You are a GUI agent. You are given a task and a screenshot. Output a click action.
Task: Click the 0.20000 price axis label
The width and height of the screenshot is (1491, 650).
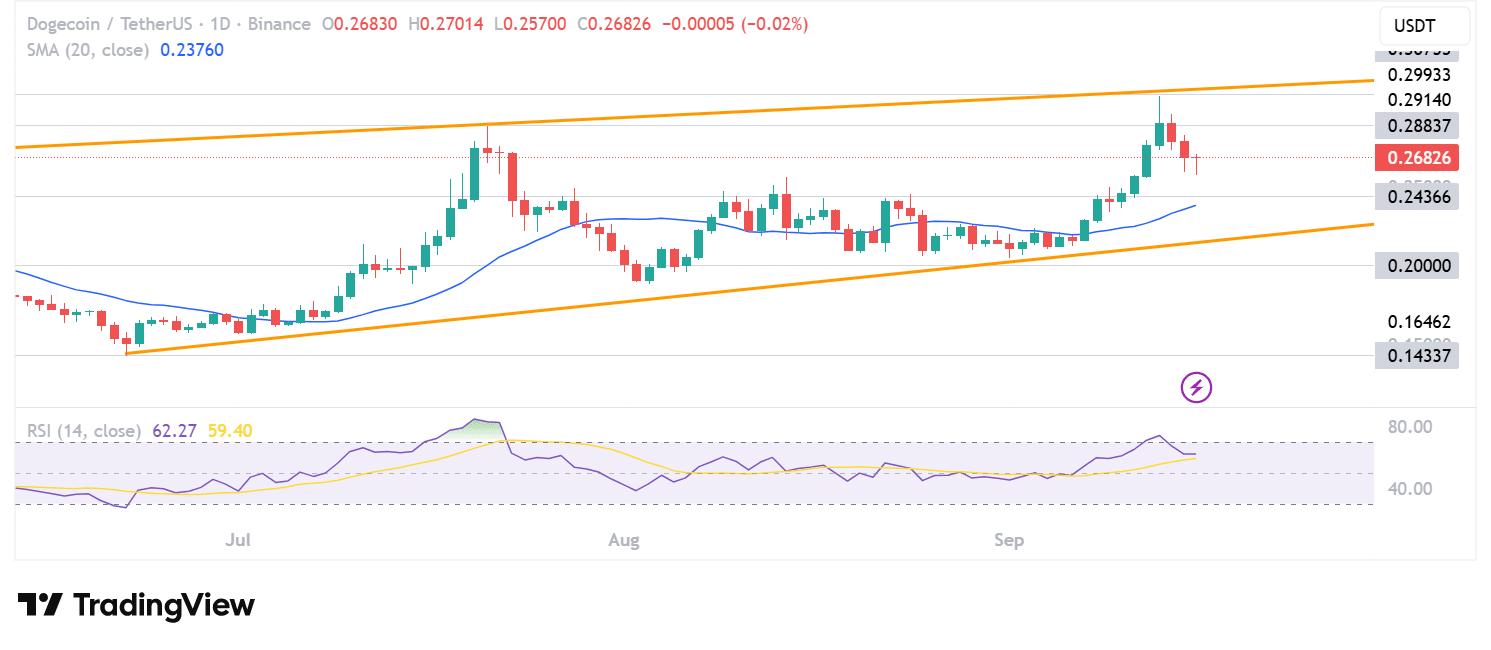pyautogui.click(x=1416, y=266)
